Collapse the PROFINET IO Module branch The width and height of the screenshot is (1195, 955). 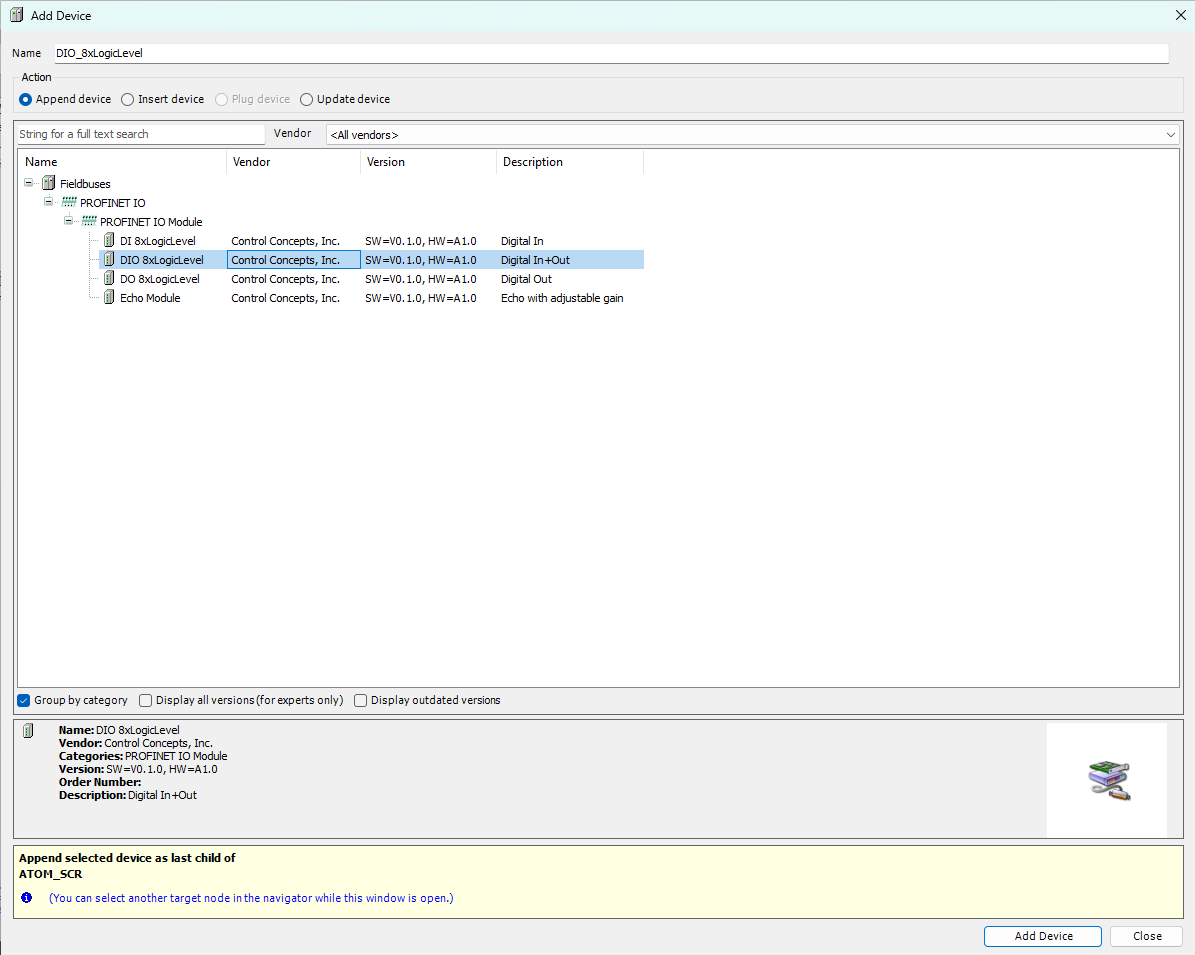click(68, 221)
